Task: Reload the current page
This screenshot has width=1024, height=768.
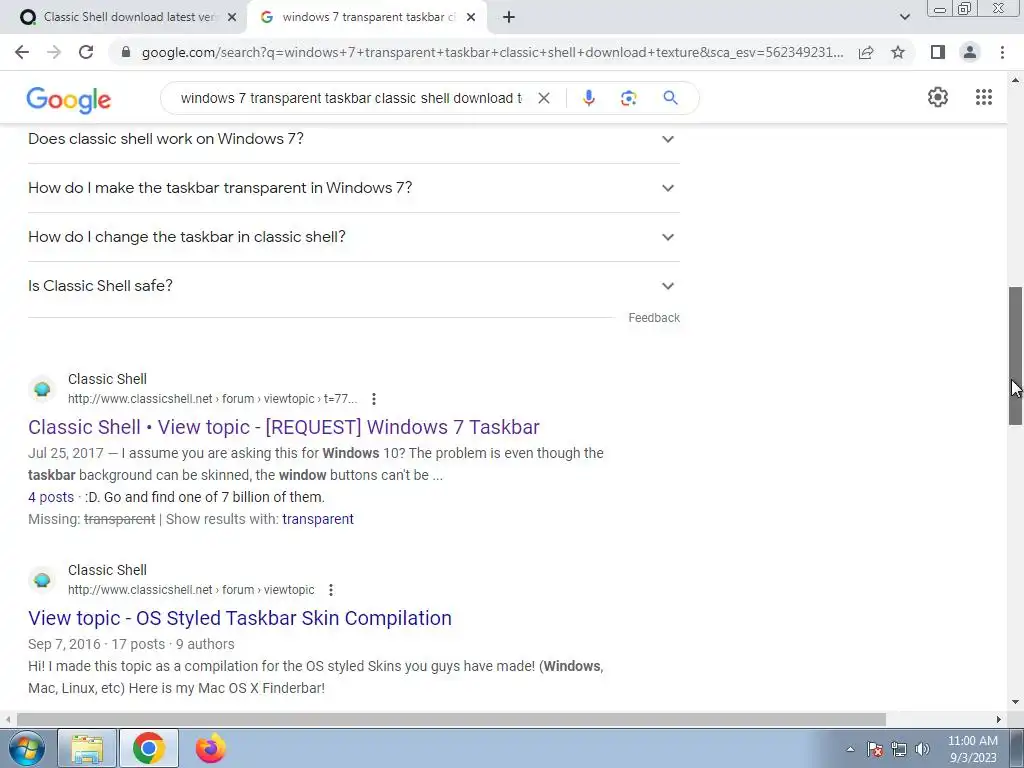Action: pos(86,52)
